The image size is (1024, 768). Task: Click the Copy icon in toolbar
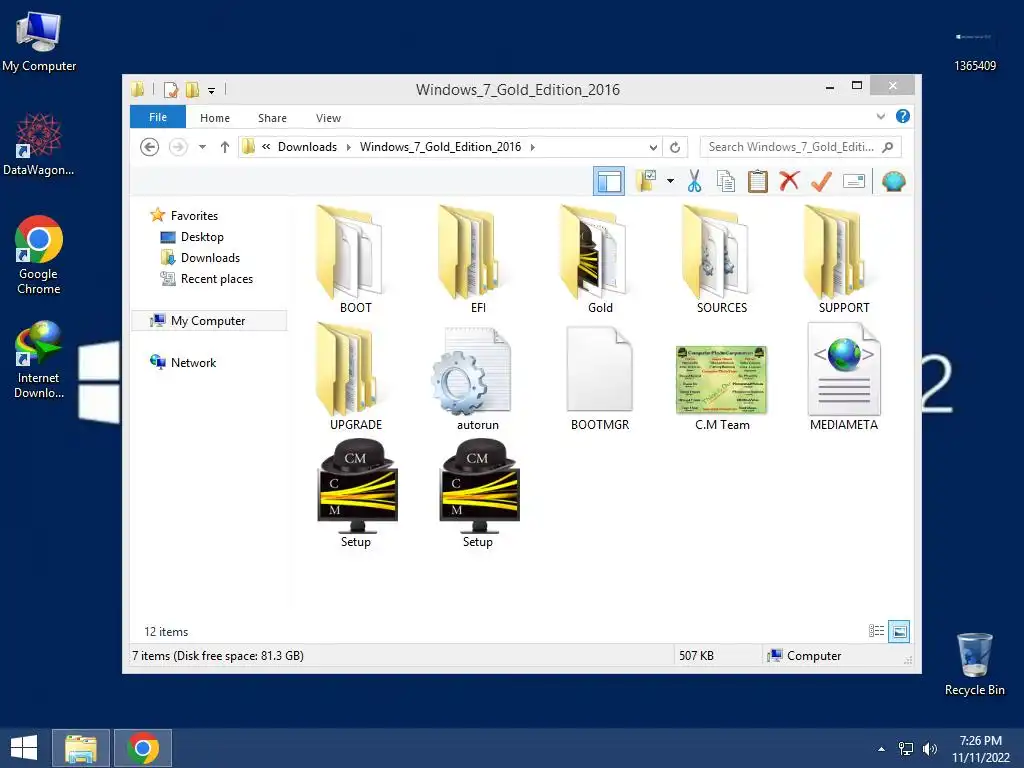tap(726, 181)
